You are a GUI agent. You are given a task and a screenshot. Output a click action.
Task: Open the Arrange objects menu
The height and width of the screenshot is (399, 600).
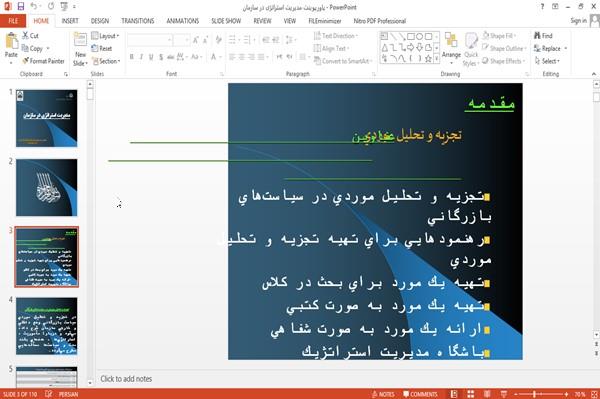[x=451, y=48]
